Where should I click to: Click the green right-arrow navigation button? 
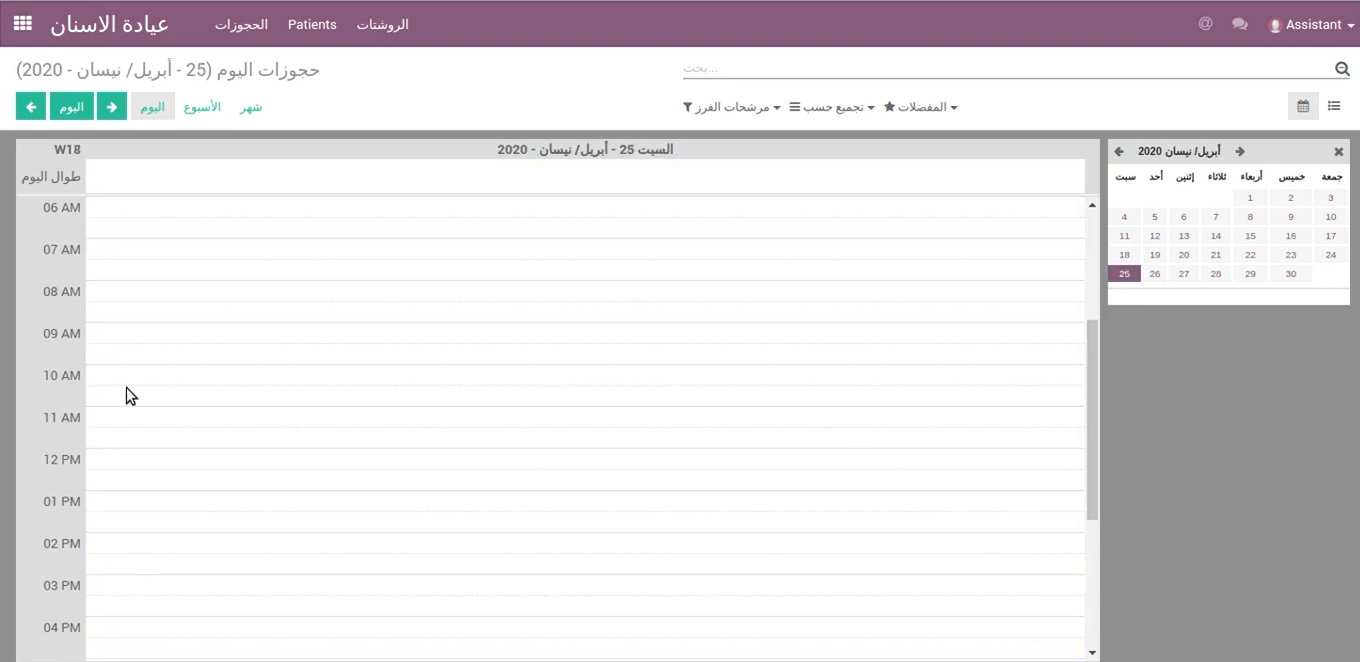click(x=112, y=107)
